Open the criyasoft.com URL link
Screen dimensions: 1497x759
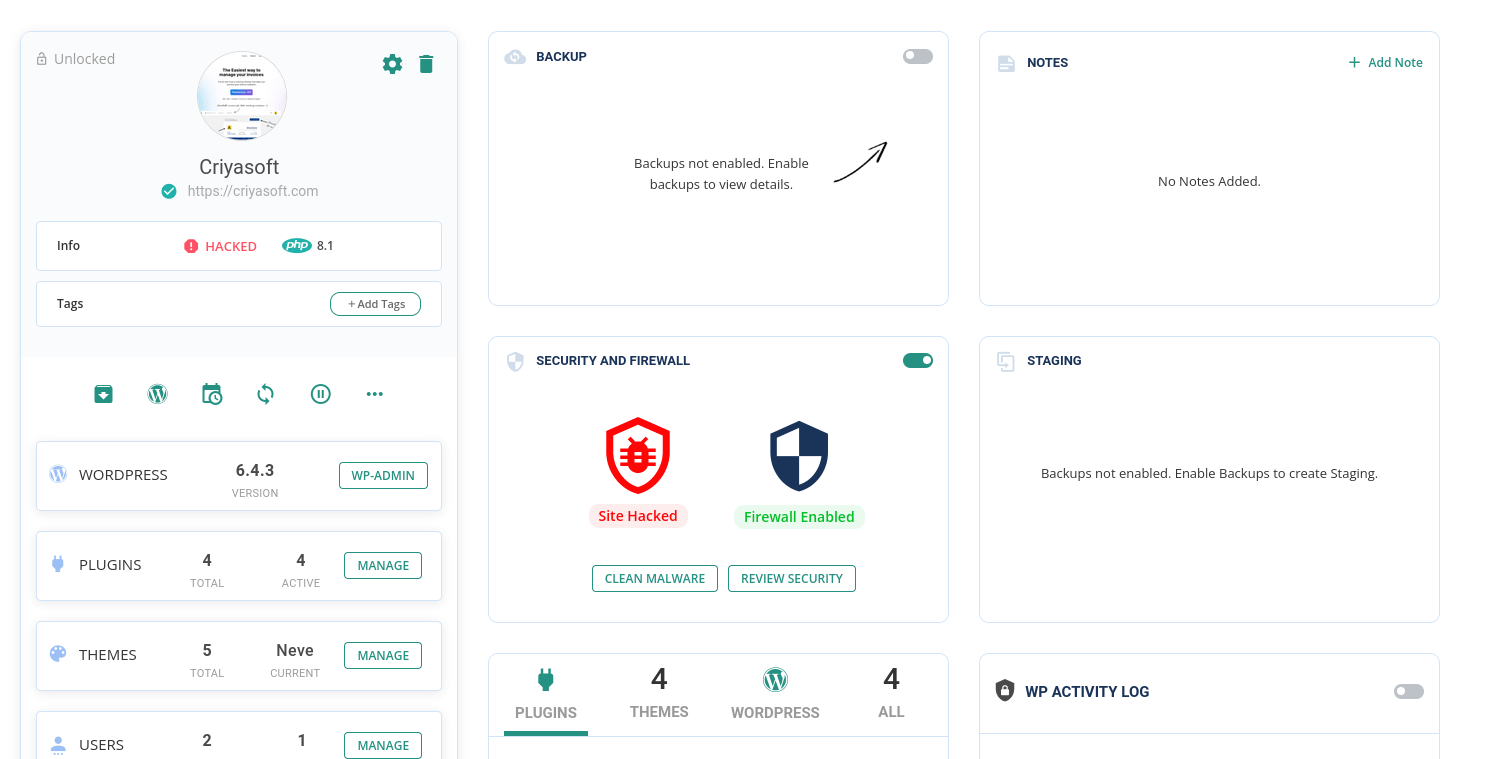pos(252,191)
